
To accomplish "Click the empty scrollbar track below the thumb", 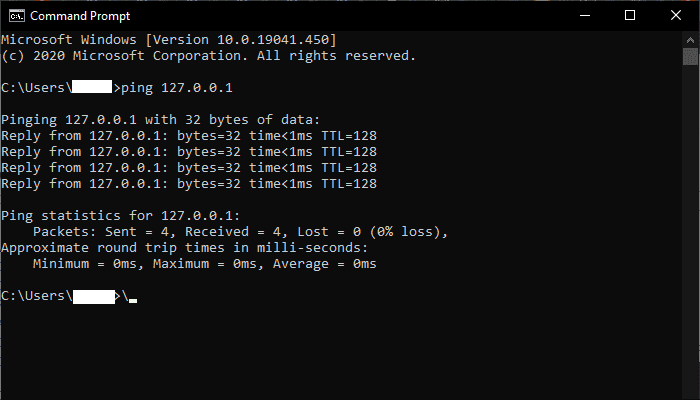I will pos(691,232).
